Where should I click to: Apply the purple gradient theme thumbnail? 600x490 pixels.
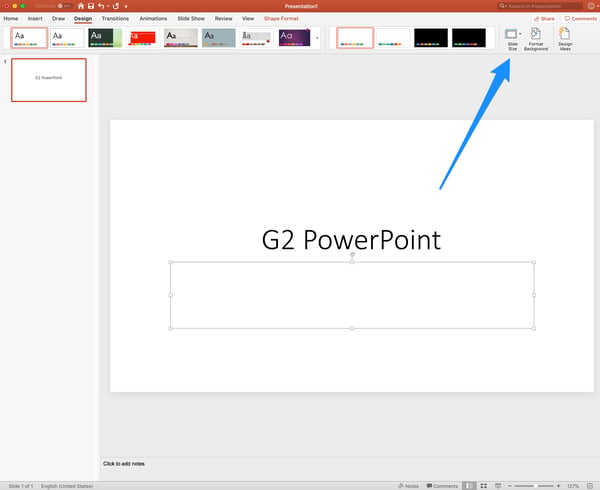[294, 37]
